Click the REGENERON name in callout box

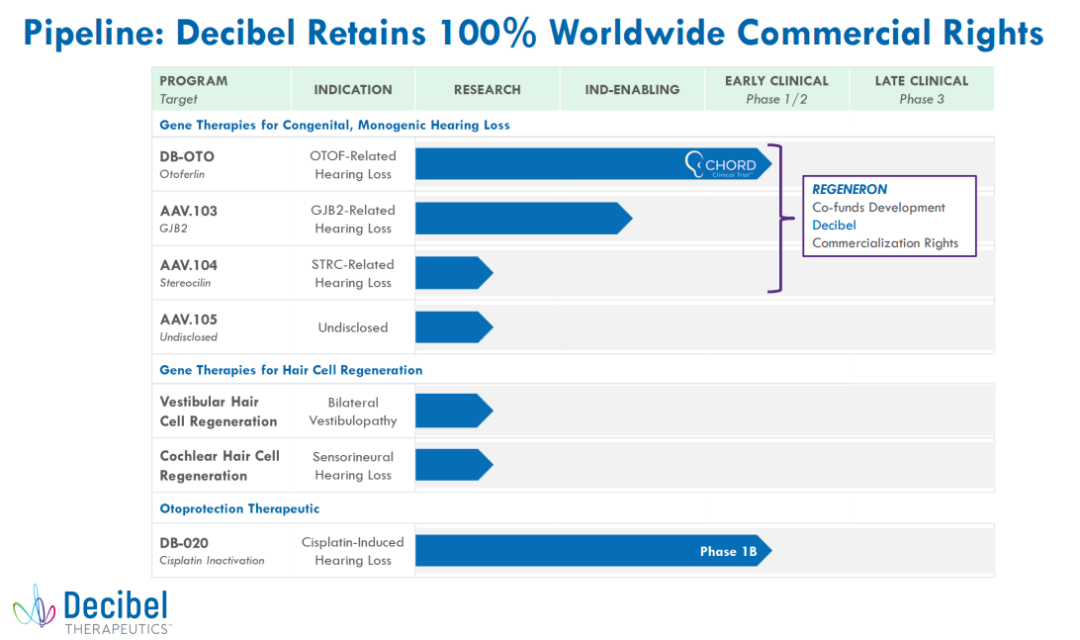(x=849, y=189)
